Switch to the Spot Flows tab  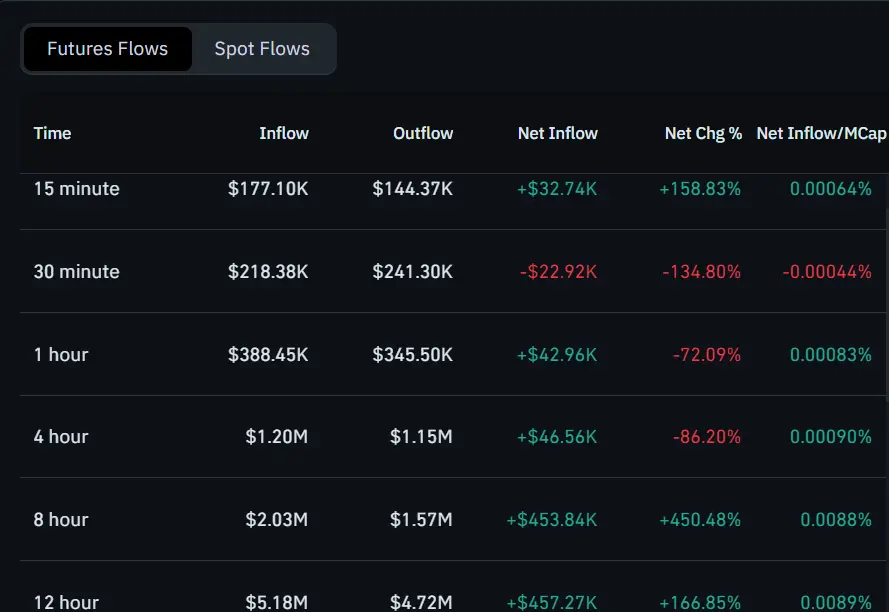(262, 49)
